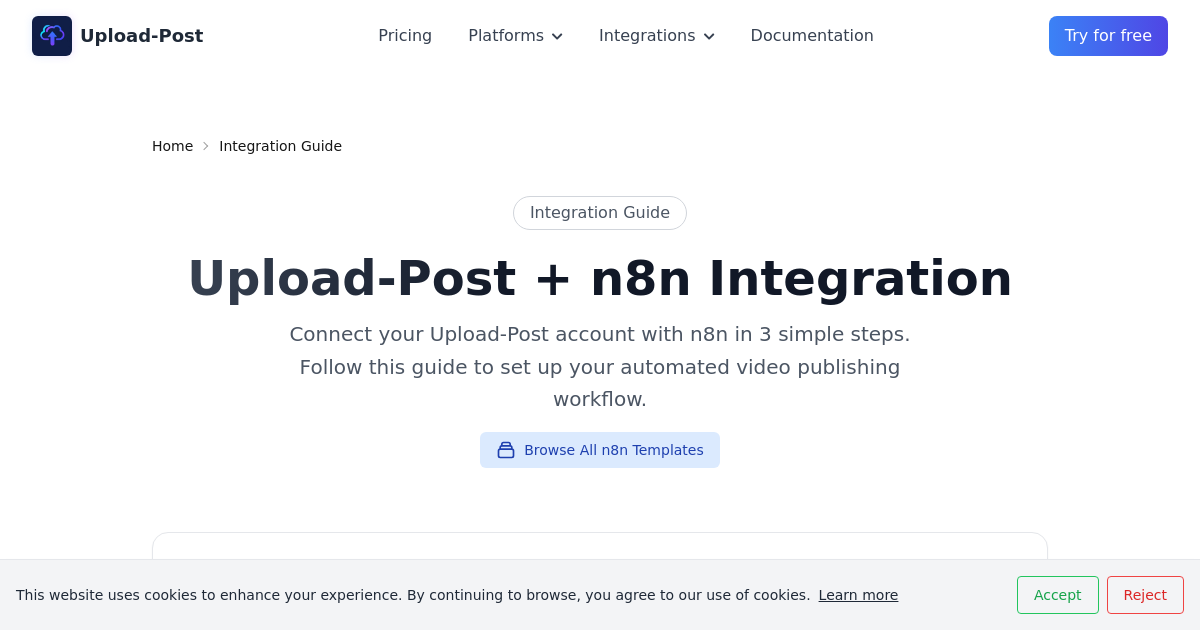Click the Upload-Post cloud logo icon

(x=52, y=36)
